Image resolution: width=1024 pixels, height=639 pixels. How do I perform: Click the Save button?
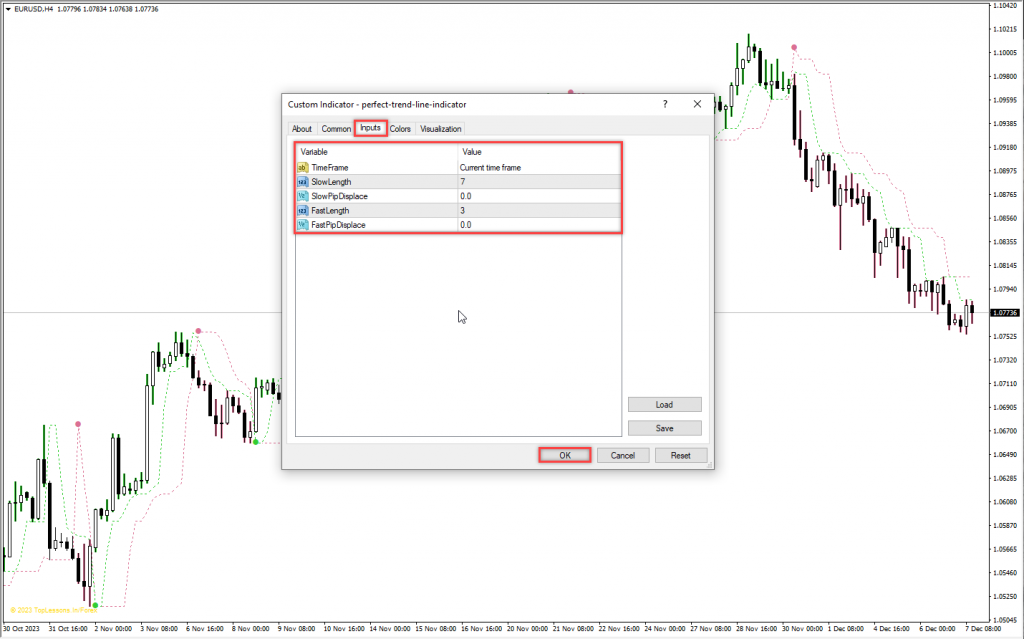coord(664,428)
